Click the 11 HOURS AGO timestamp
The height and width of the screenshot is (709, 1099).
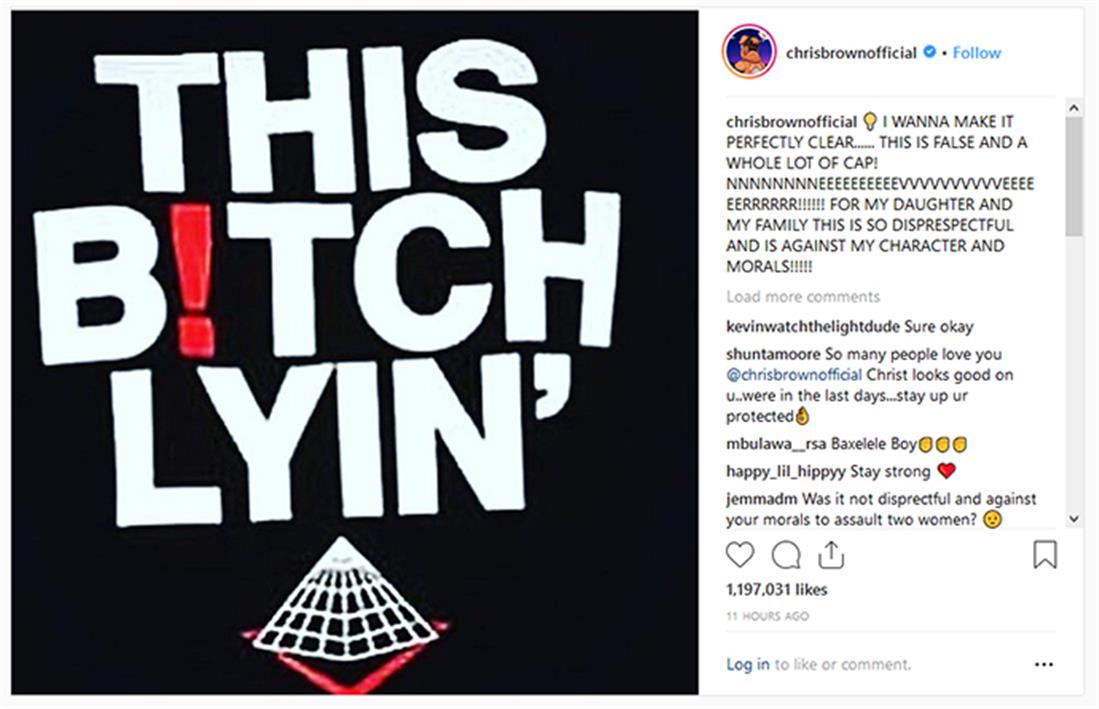click(767, 617)
